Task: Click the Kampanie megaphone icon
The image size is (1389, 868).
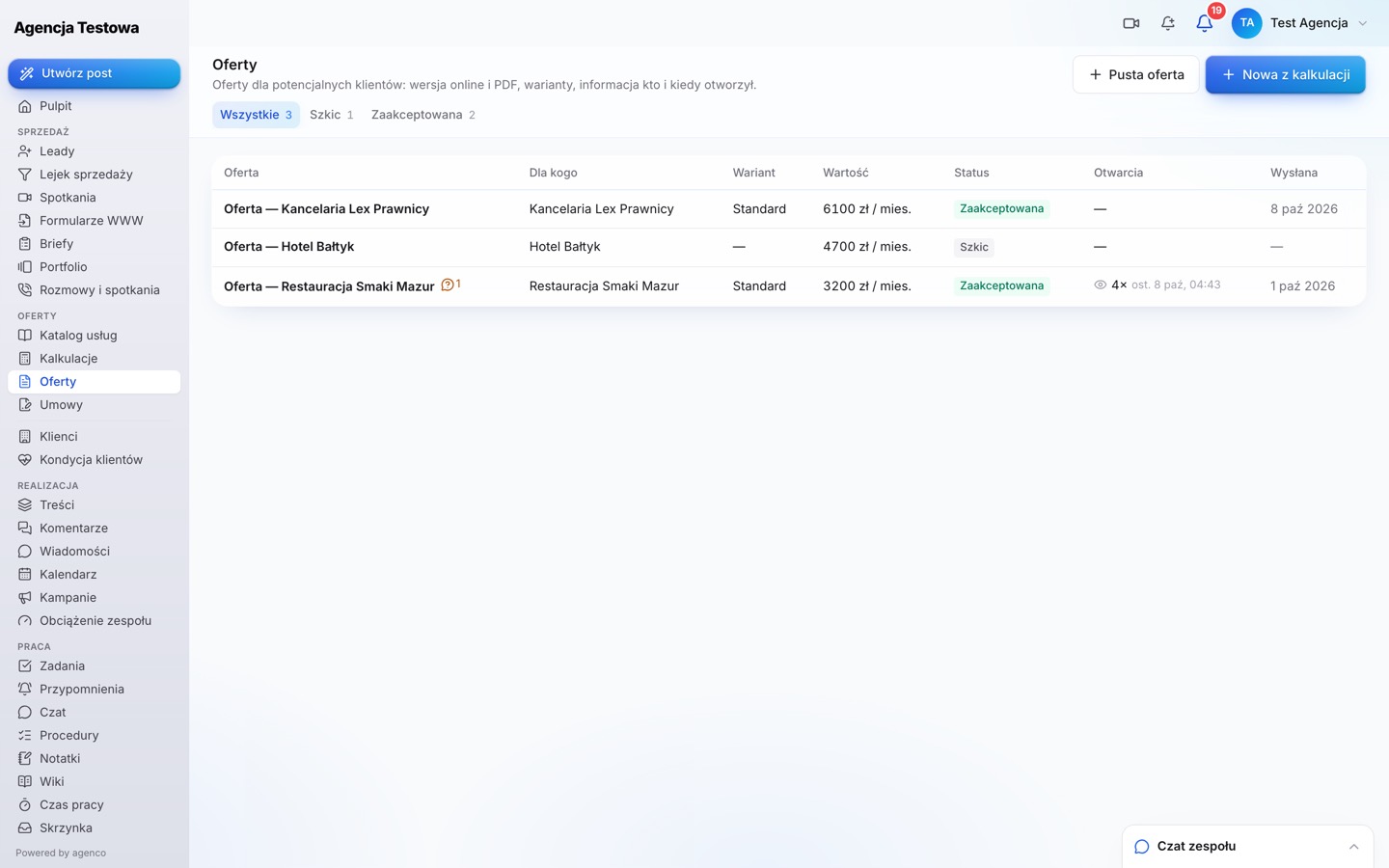Action: coord(25,598)
